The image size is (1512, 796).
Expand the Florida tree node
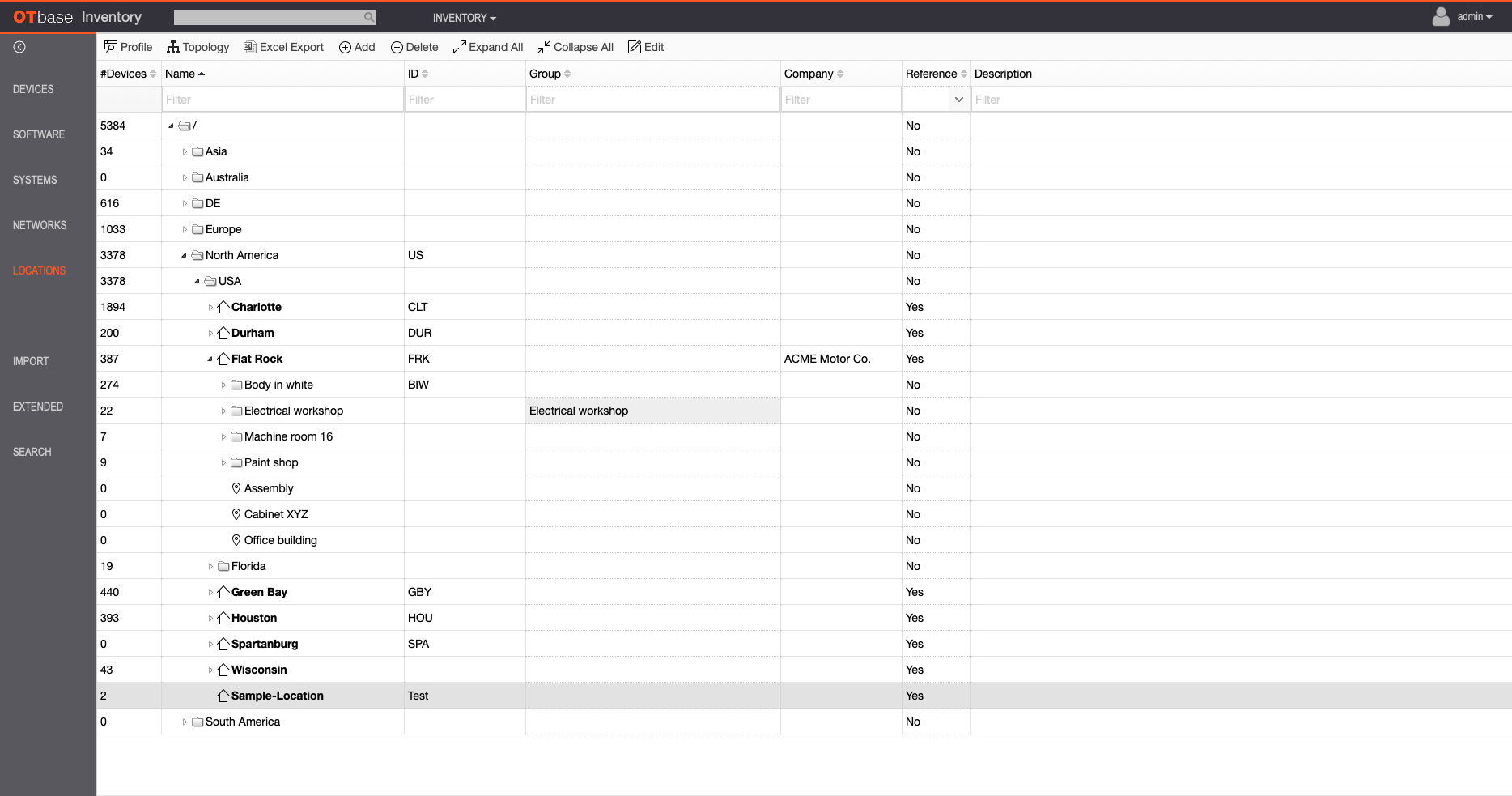pyautogui.click(x=210, y=566)
